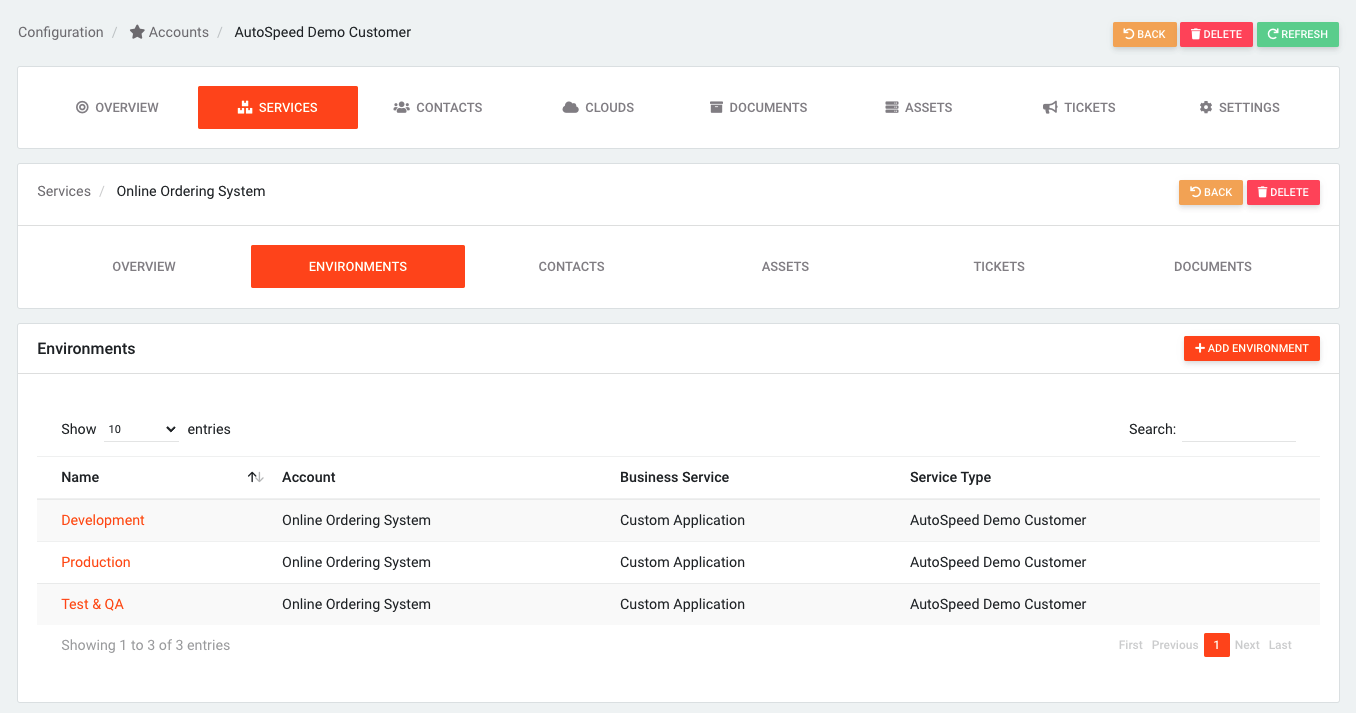Go to the account Documents tab
Image resolution: width=1356 pixels, height=713 pixels.
[758, 107]
